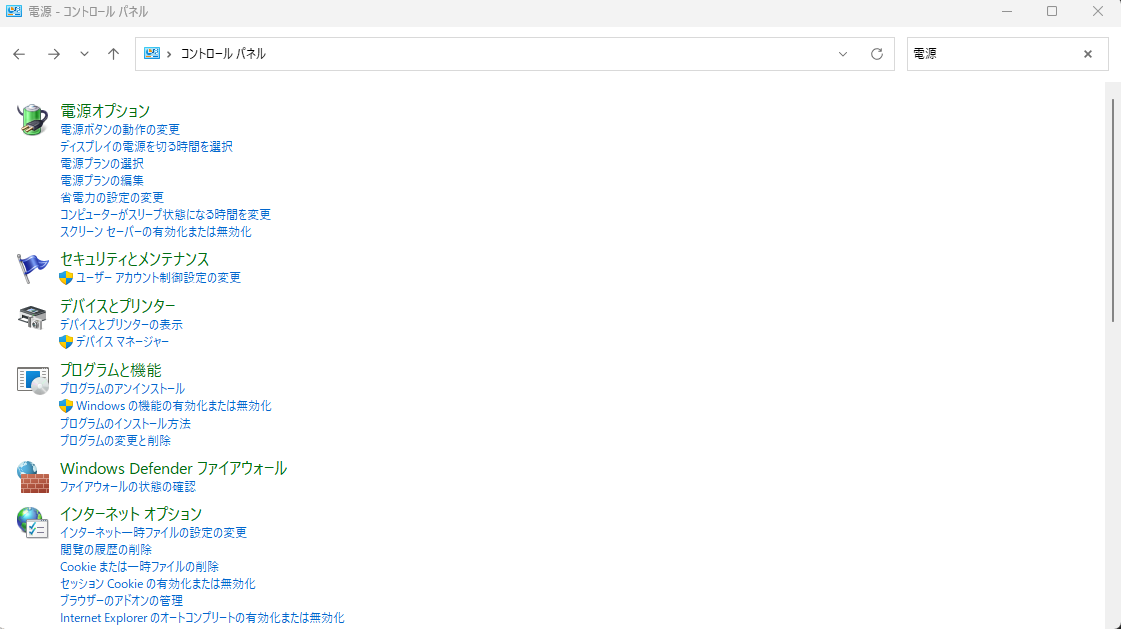Screen dimensions: 1121x629
Task: Expand the address bar history dropdown
Action: point(843,54)
